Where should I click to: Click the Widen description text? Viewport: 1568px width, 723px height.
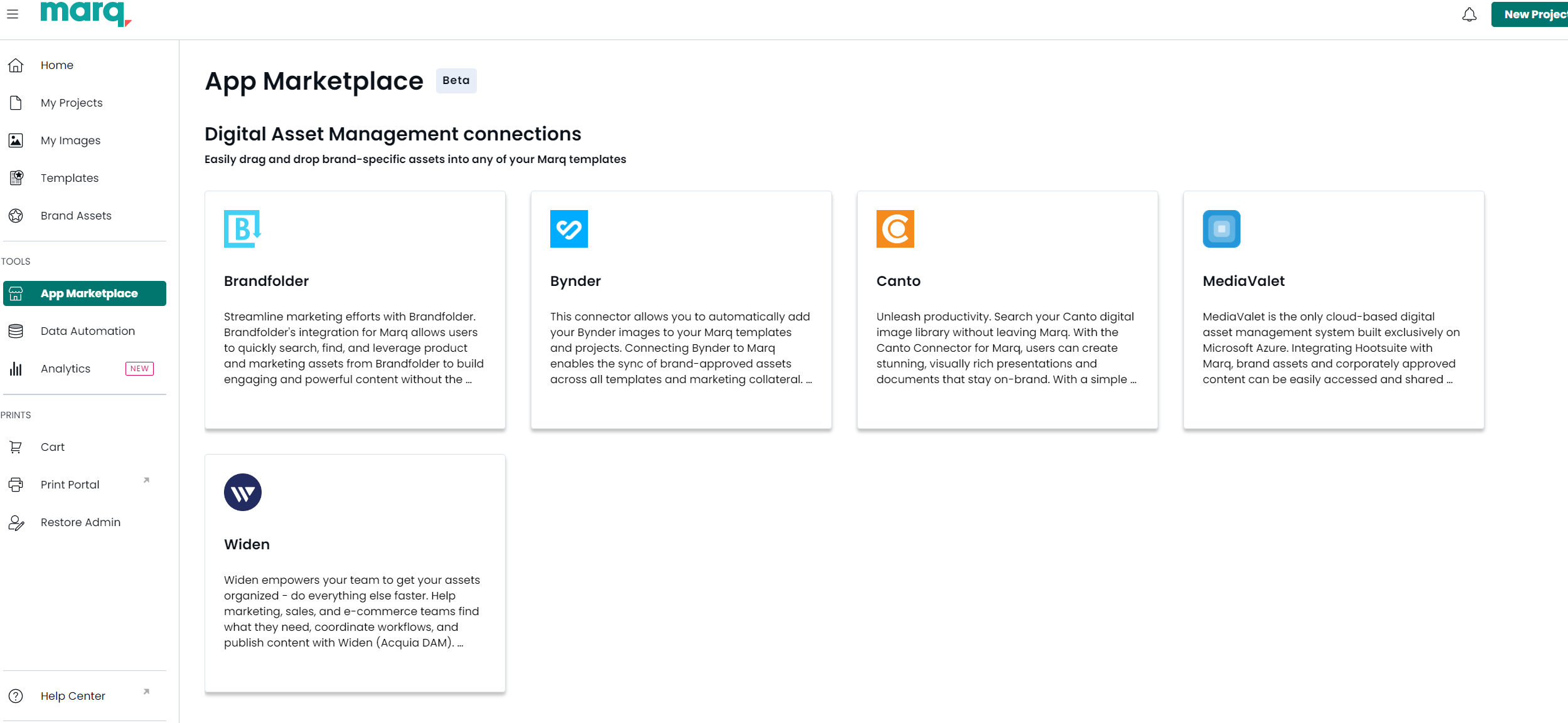pyautogui.click(x=352, y=611)
